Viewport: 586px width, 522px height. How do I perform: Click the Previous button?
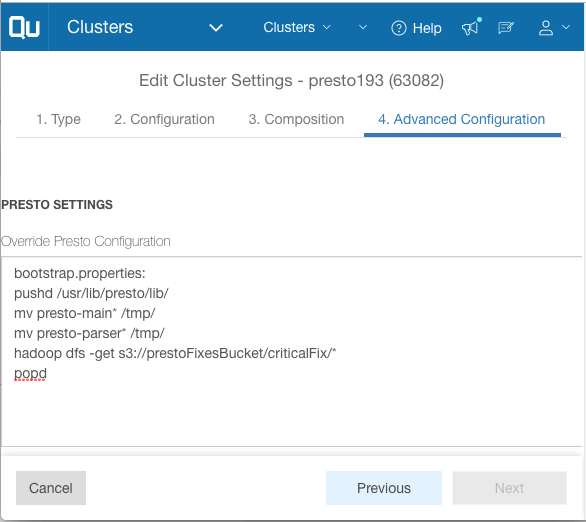(384, 488)
